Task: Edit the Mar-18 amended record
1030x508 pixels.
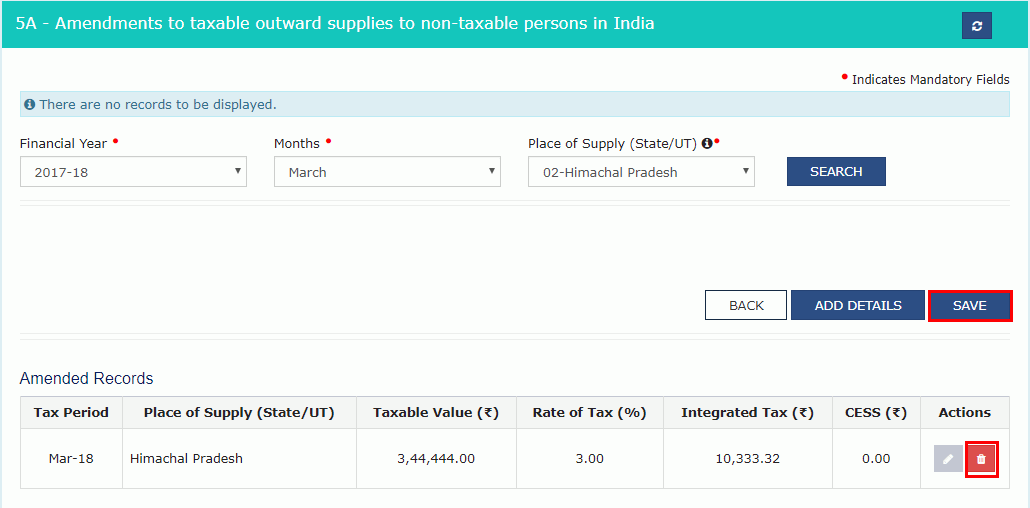Action: [x=947, y=459]
